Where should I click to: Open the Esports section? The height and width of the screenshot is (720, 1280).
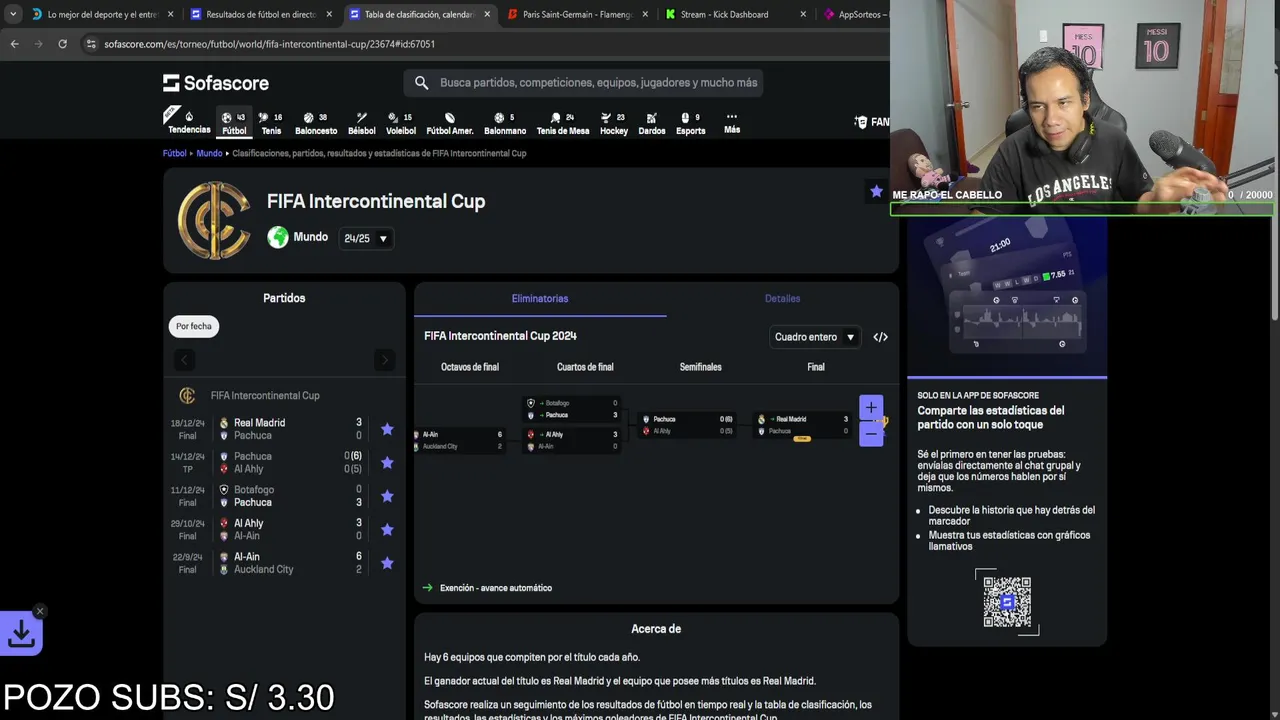tap(690, 123)
